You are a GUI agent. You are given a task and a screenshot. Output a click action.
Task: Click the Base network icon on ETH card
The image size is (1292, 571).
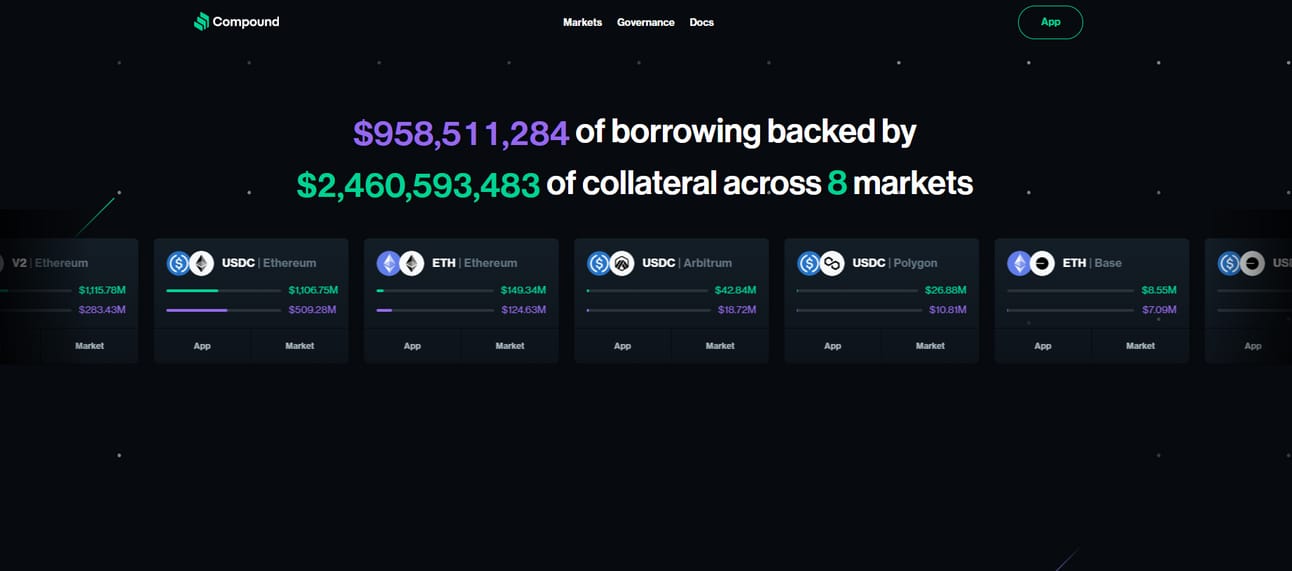point(1042,263)
